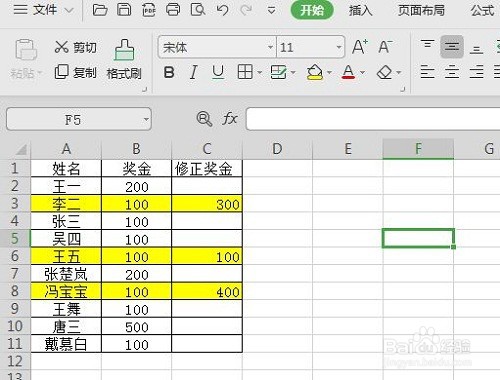The height and width of the screenshot is (380, 500).
Task: Set bottom vertical alignment
Action: (476, 49)
